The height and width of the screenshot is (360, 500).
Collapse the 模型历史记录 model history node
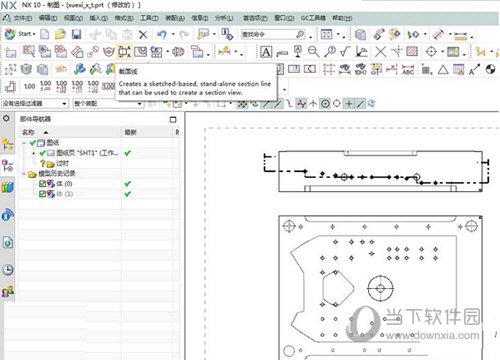[24, 174]
